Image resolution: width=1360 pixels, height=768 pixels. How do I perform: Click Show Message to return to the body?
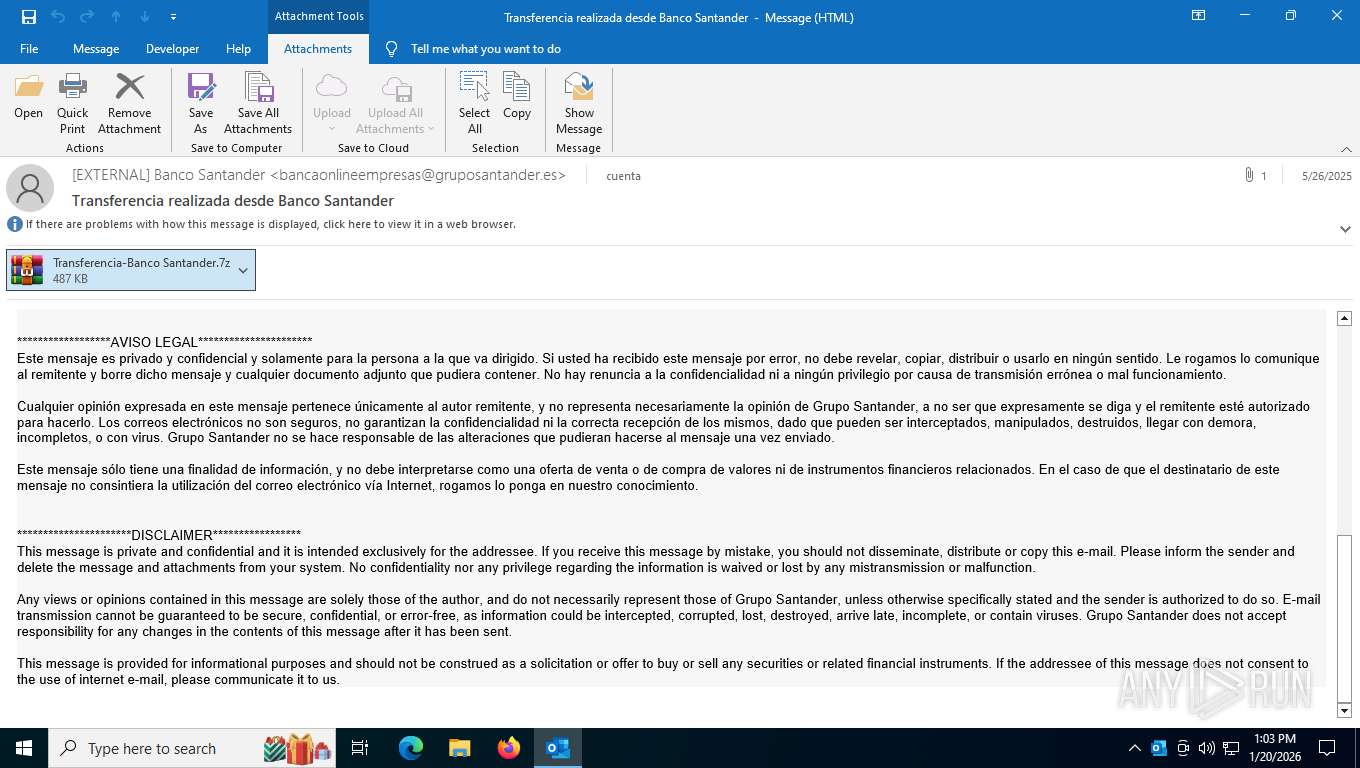pyautogui.click(x=579, y=104)
